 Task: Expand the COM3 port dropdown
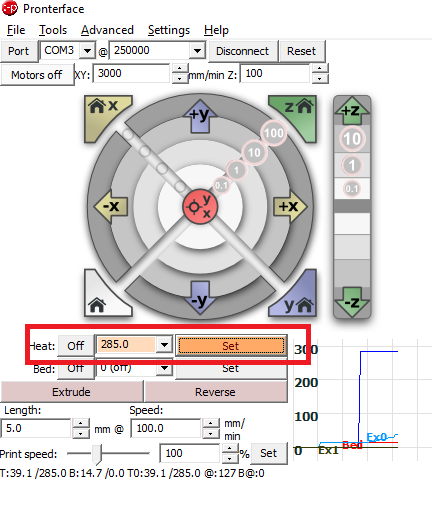click(87, 51)
